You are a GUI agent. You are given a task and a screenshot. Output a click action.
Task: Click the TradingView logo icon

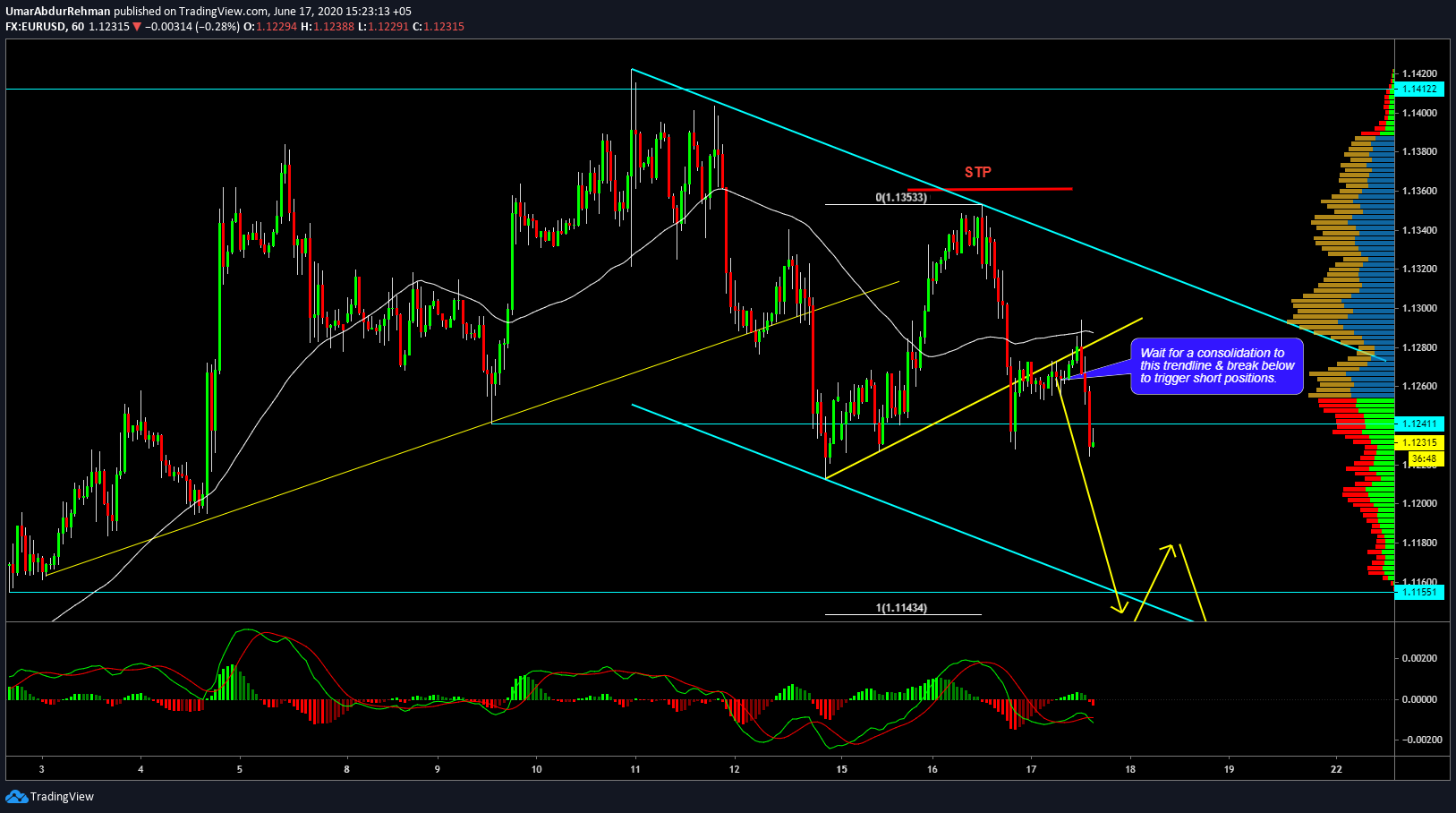(x=16, y=796)
